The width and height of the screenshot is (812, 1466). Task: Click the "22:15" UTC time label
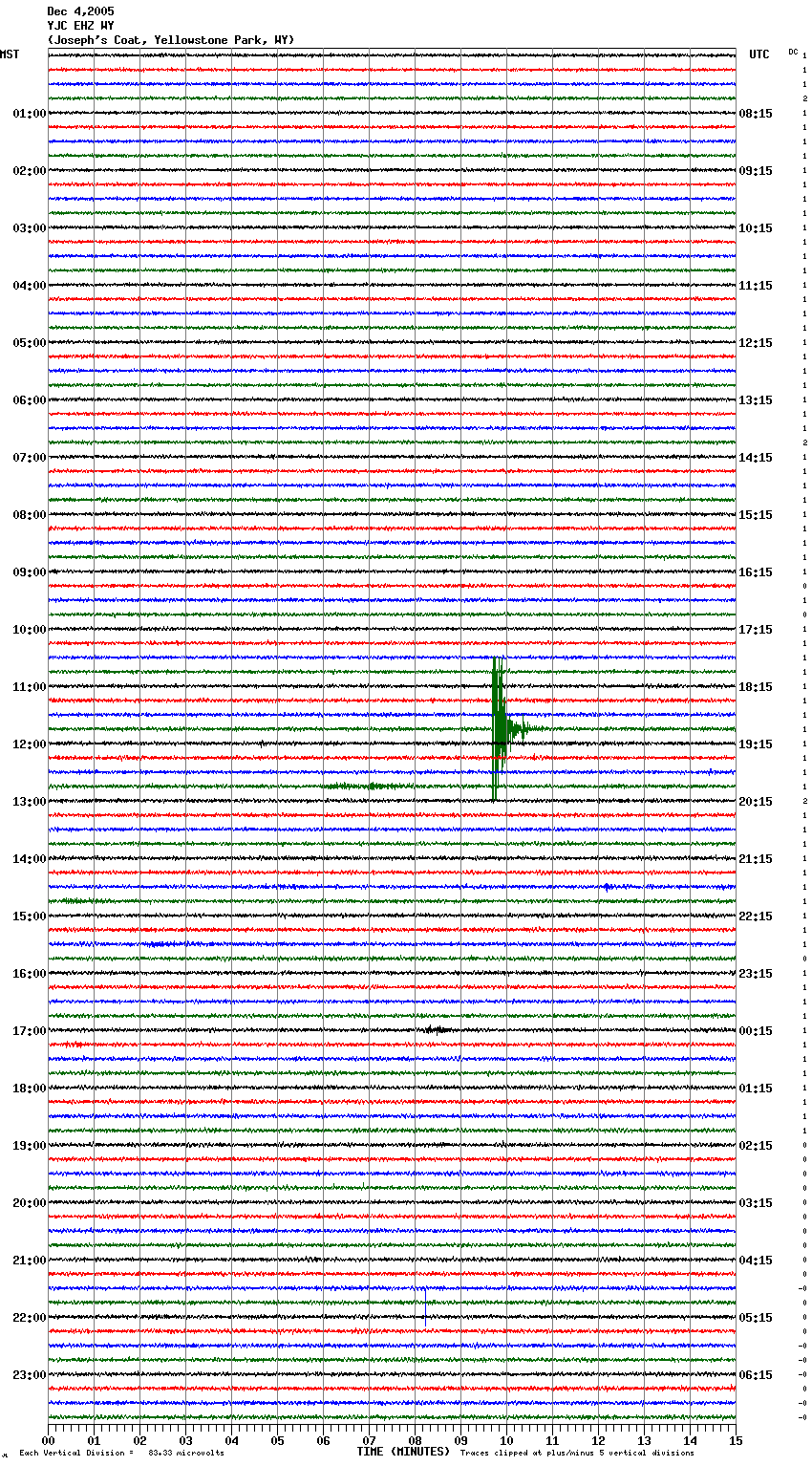(x=756, y=916)
